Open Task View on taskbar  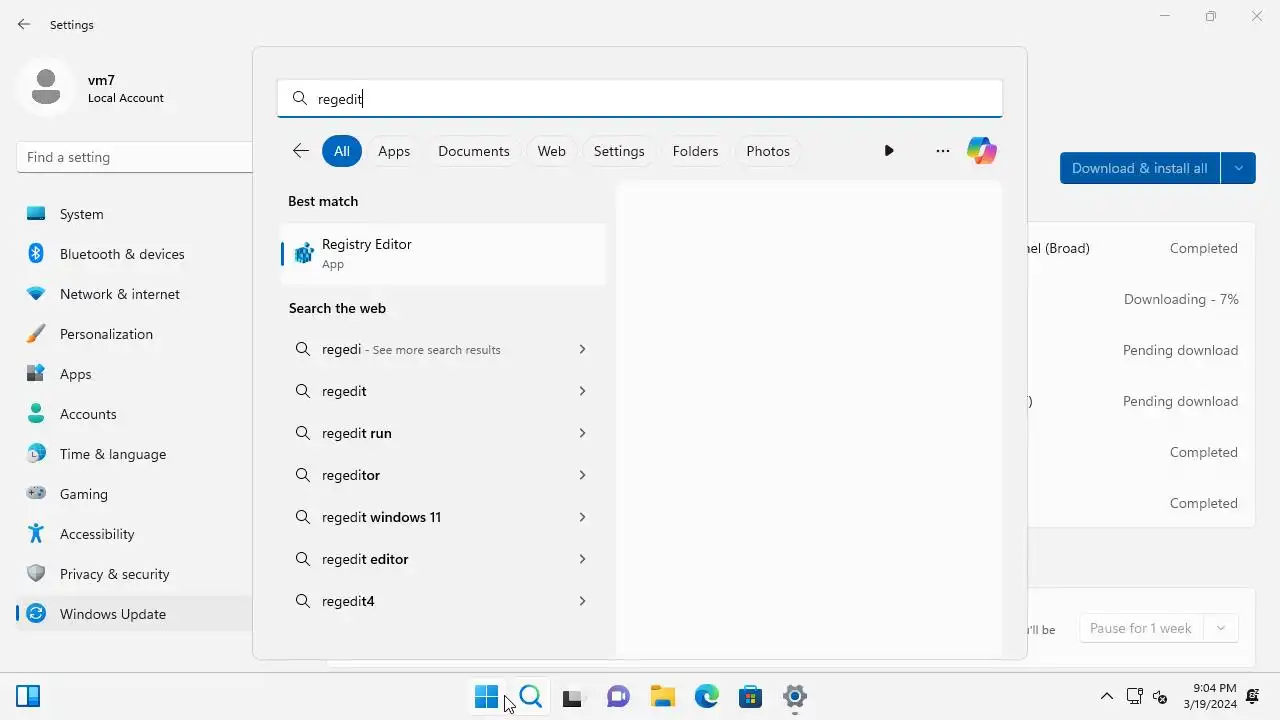click(x=573, y=697)
